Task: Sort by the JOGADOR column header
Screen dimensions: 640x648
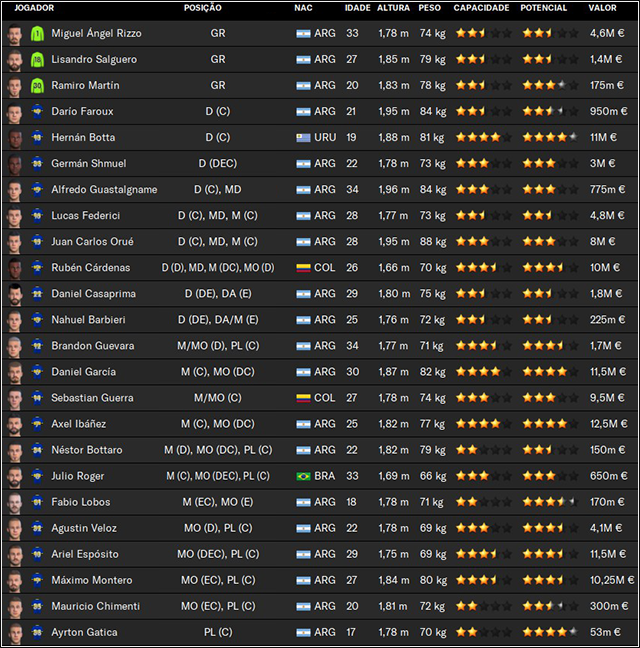Action: [x=34, y=8]
